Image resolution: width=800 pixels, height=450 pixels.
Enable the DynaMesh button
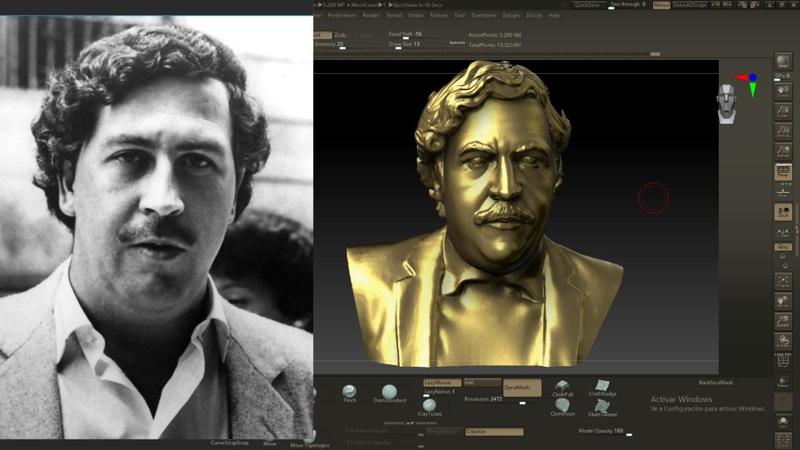[x=522, y=387]
